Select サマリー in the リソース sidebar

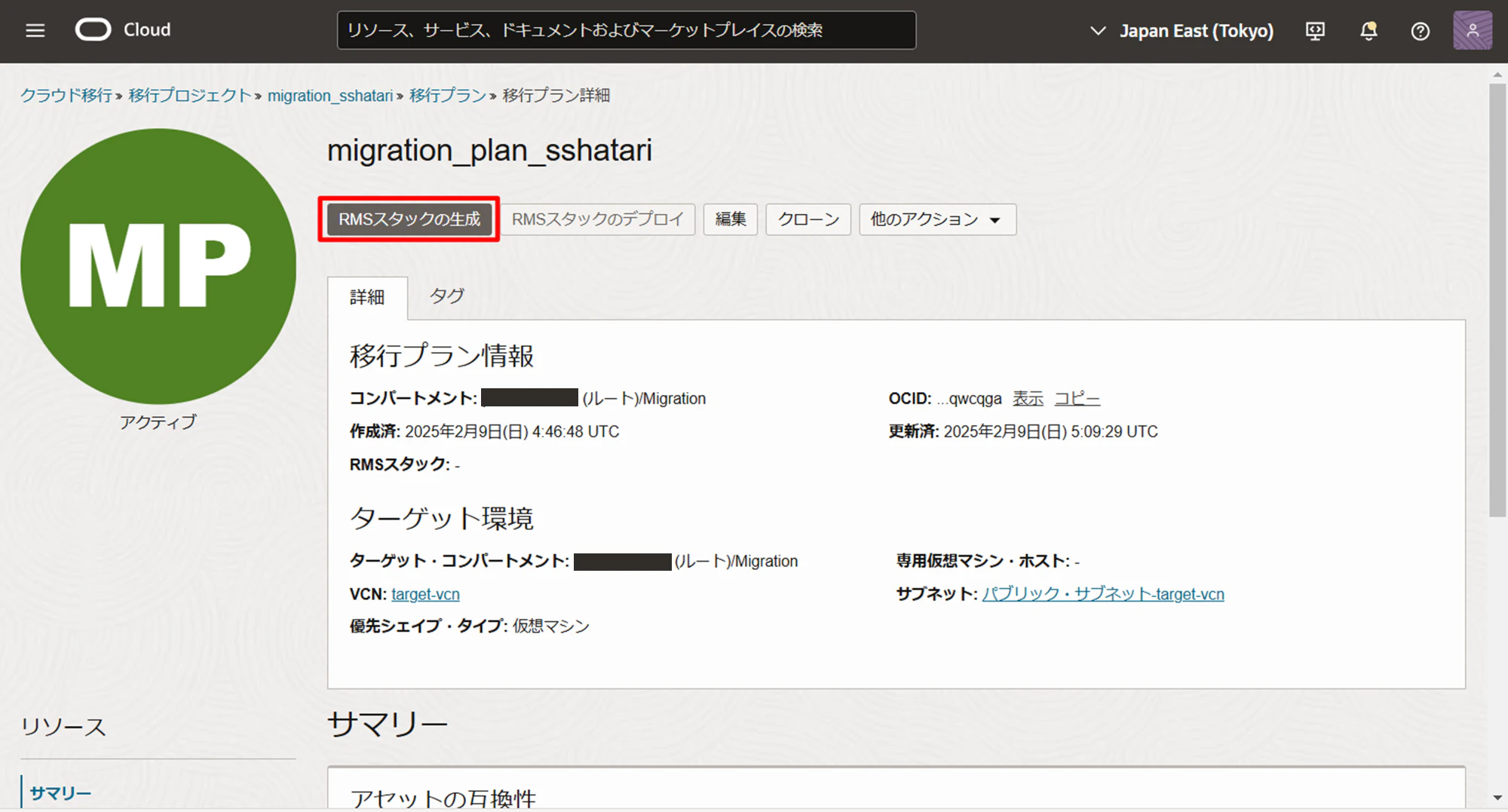click(60, 793)
